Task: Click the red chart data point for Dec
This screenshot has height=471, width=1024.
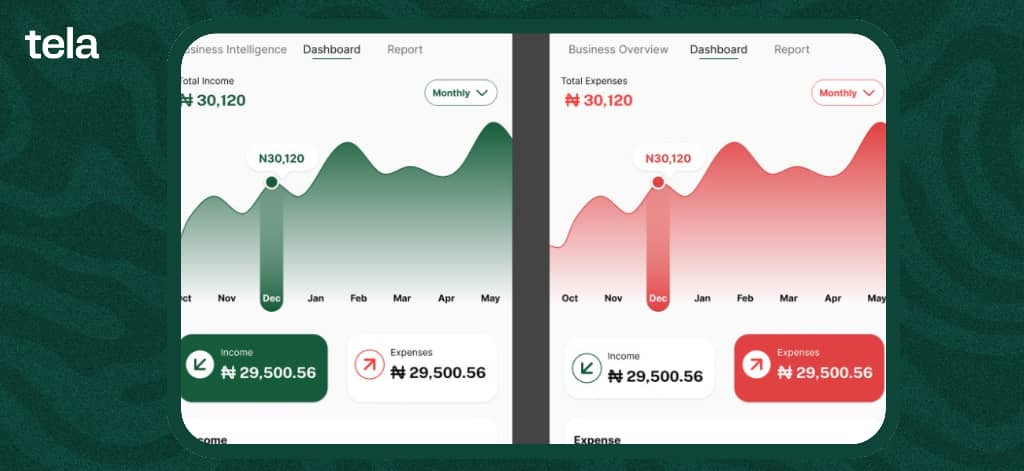Action: pos(658,182)
